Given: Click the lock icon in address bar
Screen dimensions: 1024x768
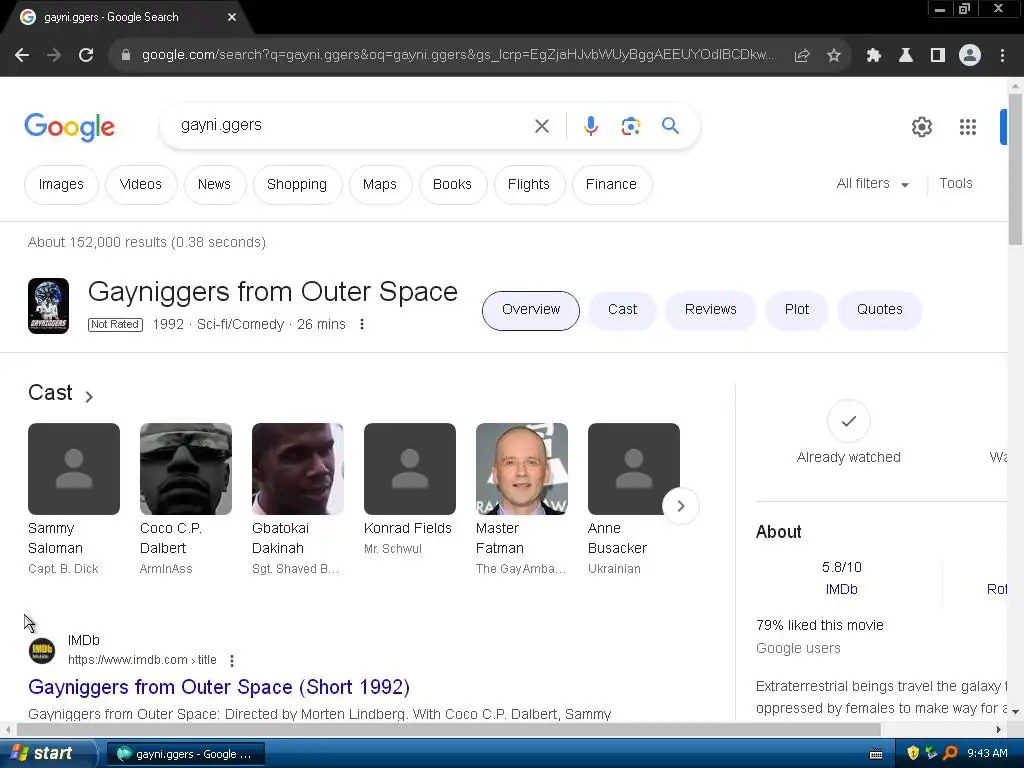Looking at the screenshot, I should [x=126, y=56].
